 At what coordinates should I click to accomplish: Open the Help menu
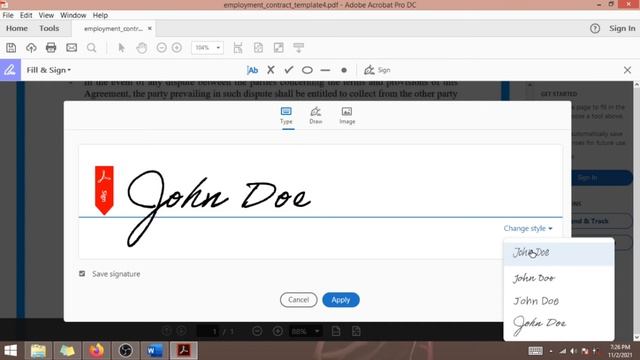pyautogui.click(x=100, y=15)
